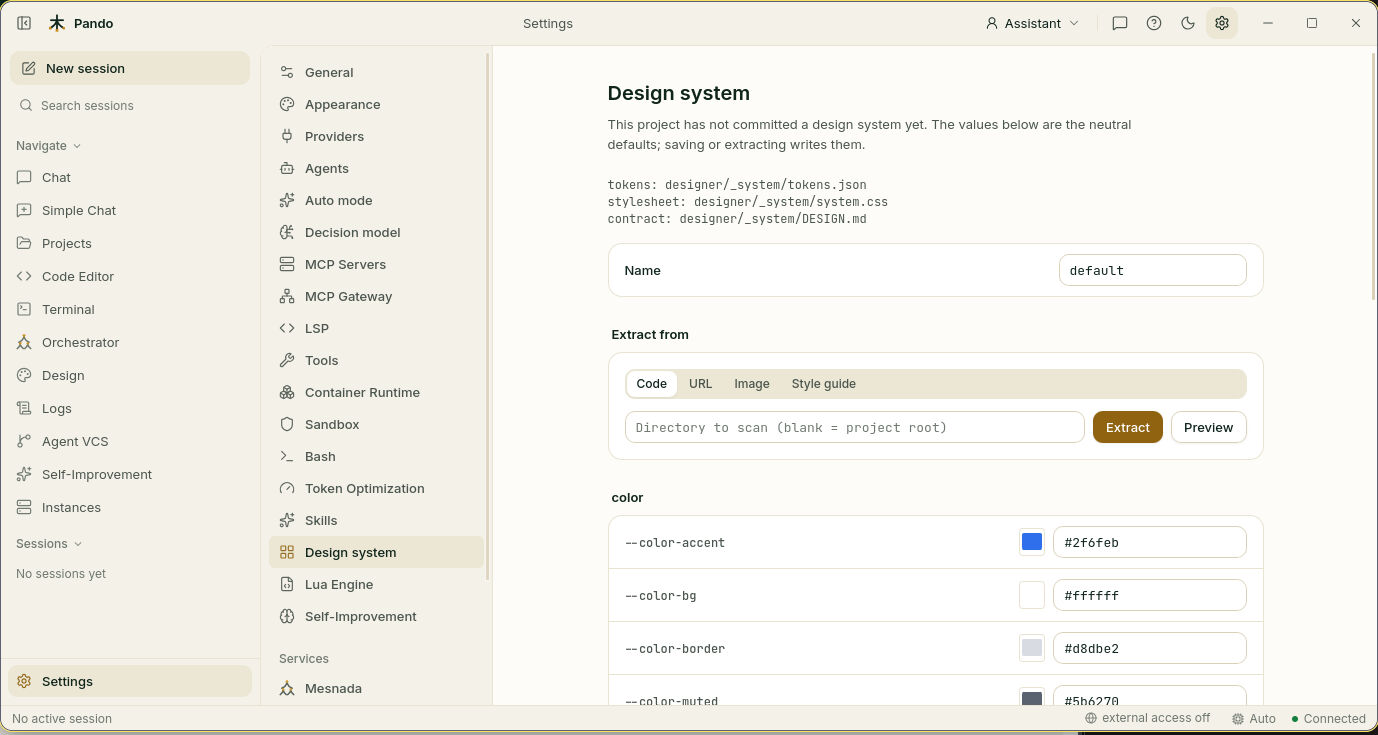Select General settings category

[x=376, y=72]
